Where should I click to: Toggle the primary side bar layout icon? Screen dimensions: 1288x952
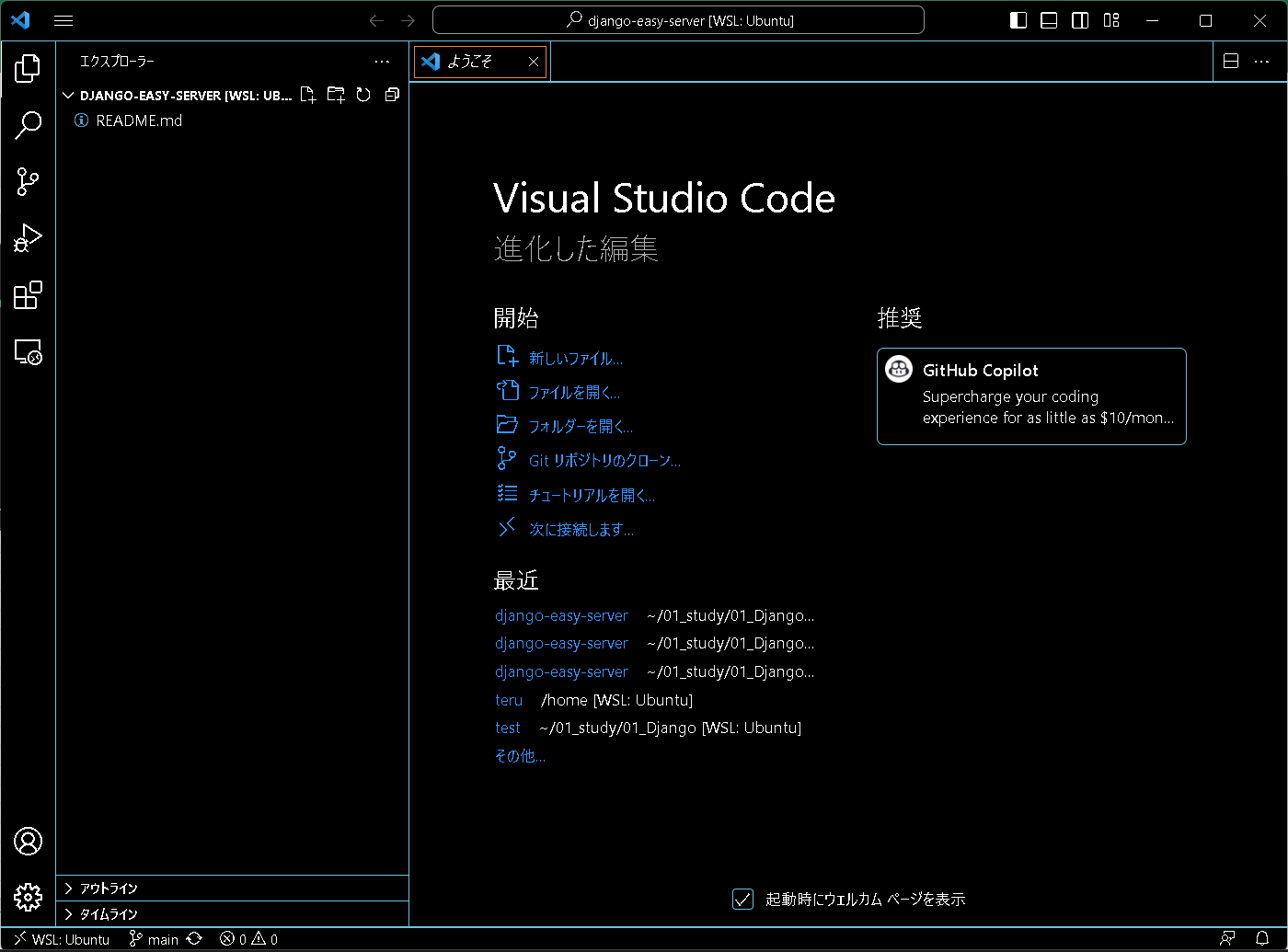(x=1018, y=20)
